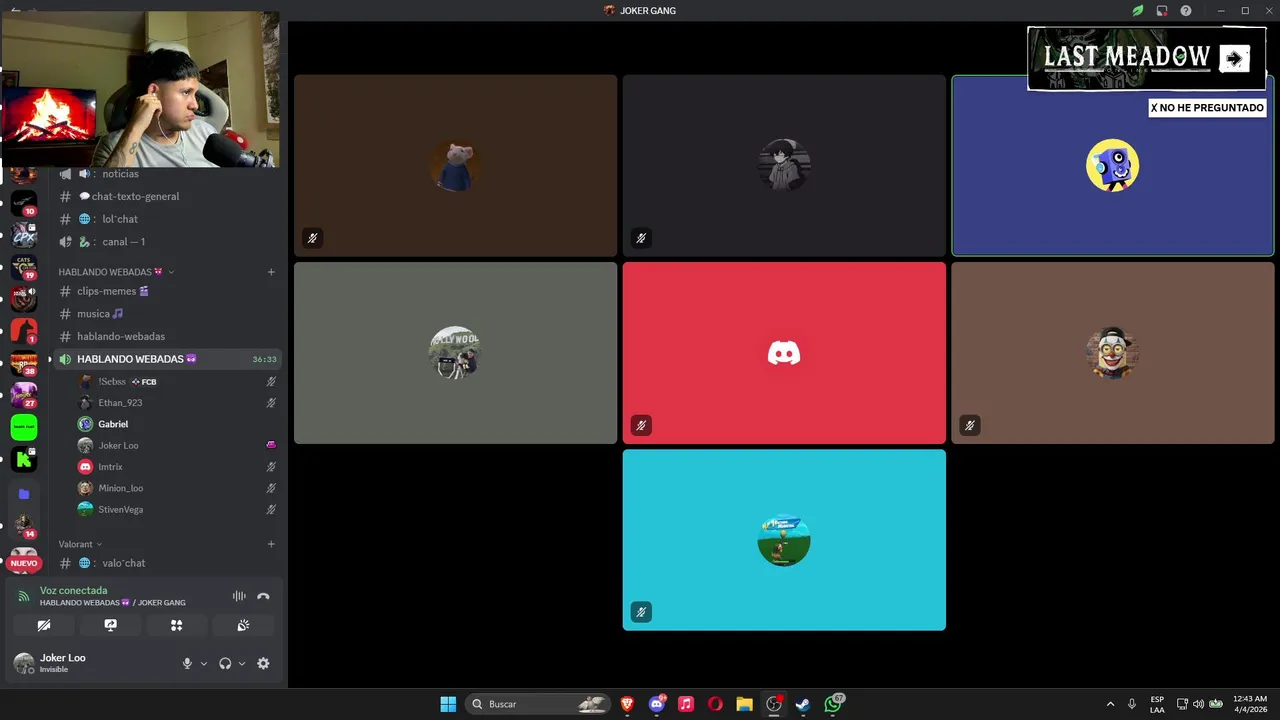Collapse HABLANDO WEBADAS category

pos(116,272)
